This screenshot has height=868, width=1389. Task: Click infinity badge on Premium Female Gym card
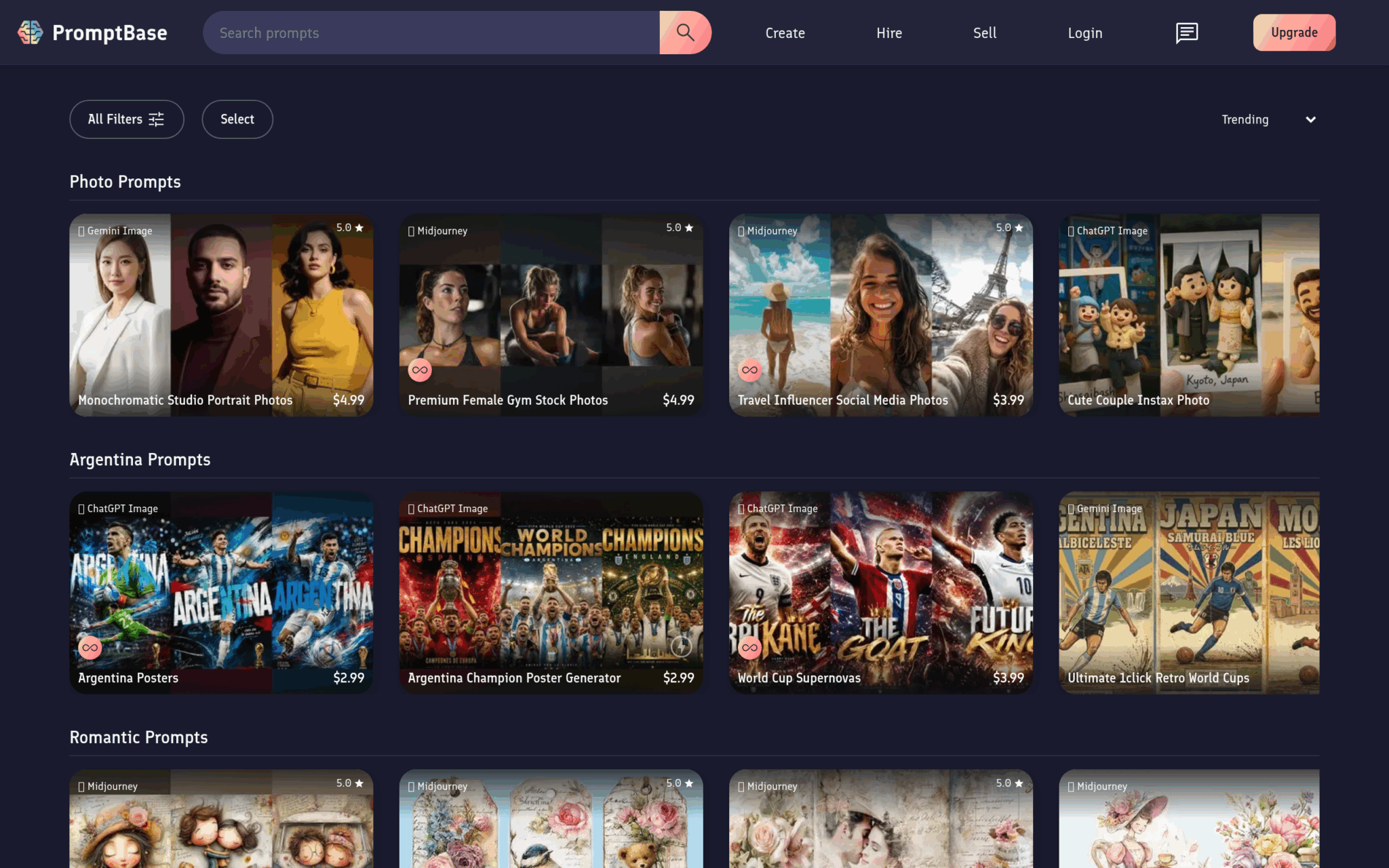420,370
